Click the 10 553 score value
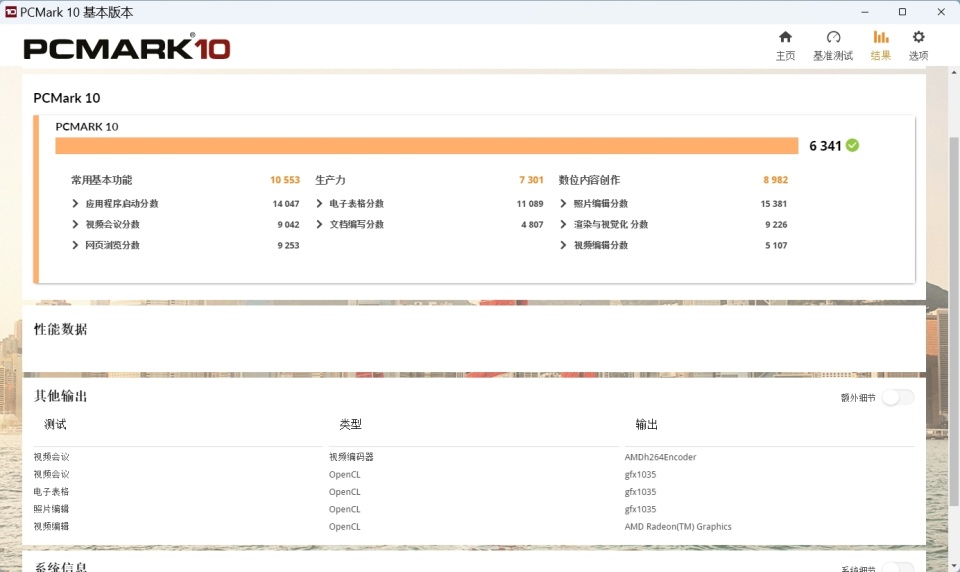The image size is (960, 572). 285,179
